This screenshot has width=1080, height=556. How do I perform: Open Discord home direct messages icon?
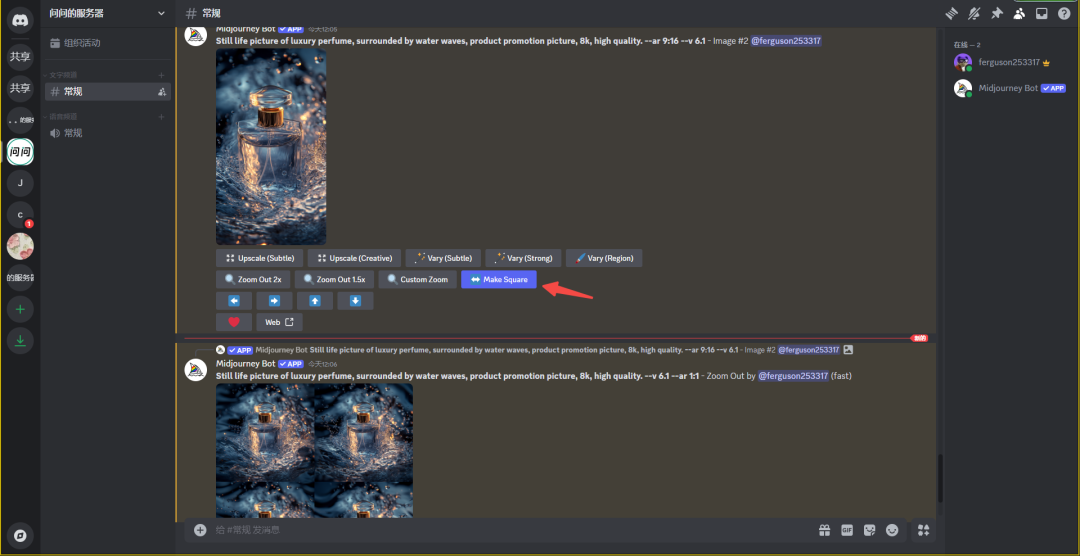click(x=20, y=20)
